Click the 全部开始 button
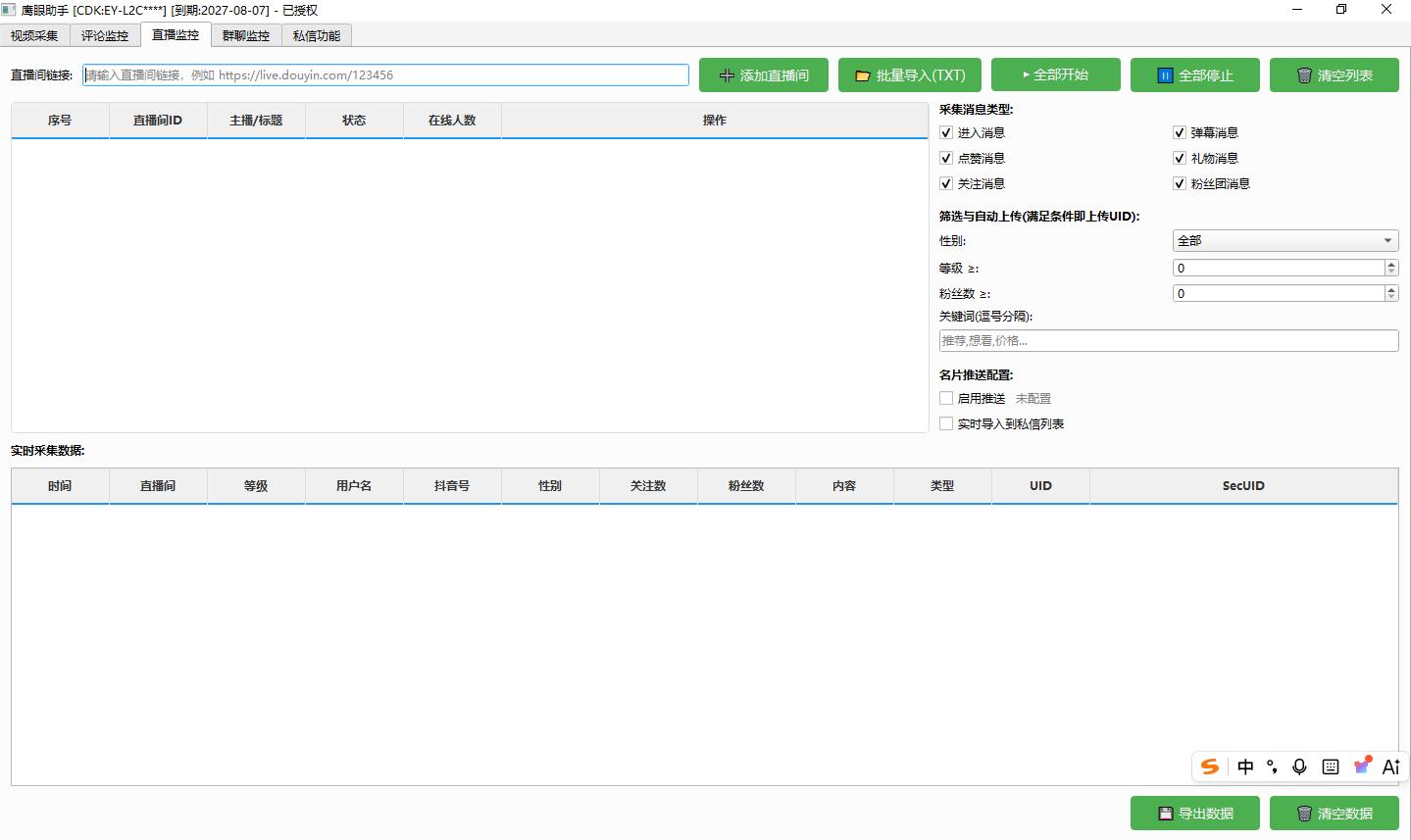Viewport: 1411px width, 840px height. coord(1054,75)
